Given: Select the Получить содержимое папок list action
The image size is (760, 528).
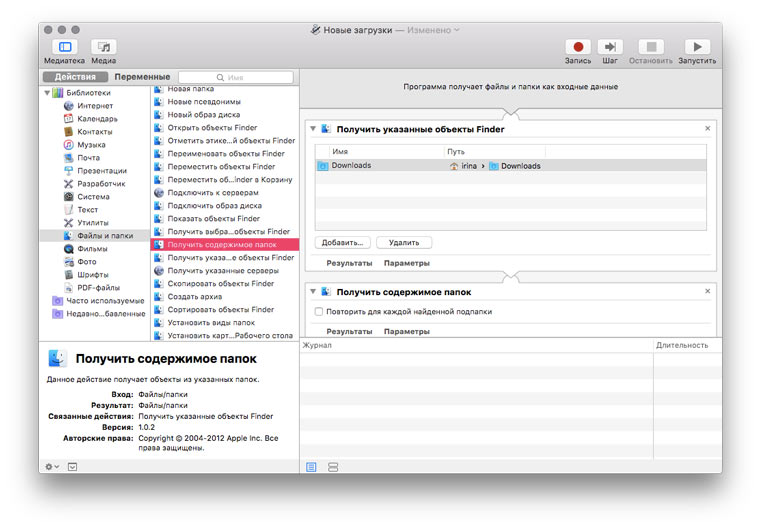Looking at the screenshot, I should tap(225, 245).
